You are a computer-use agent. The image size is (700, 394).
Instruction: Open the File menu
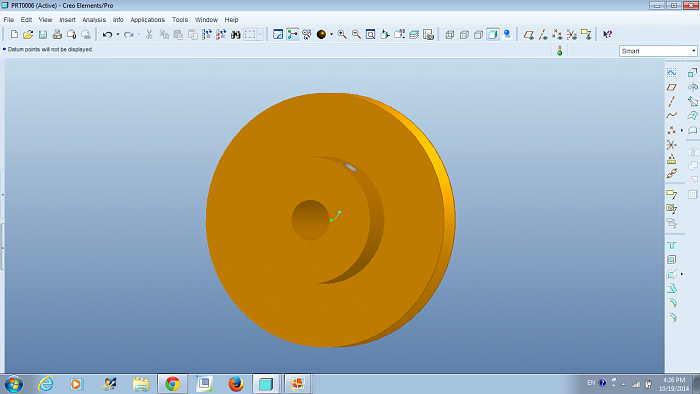coord(8,20)
